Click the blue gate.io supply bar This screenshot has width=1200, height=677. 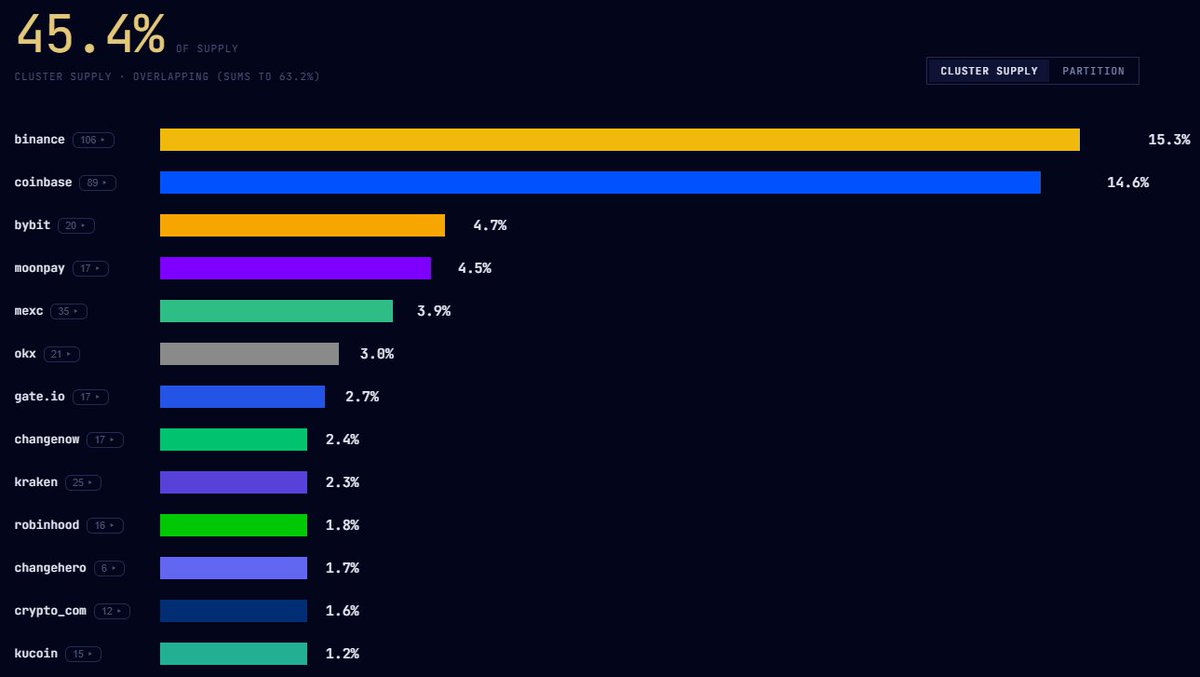[x=242, y=397]
